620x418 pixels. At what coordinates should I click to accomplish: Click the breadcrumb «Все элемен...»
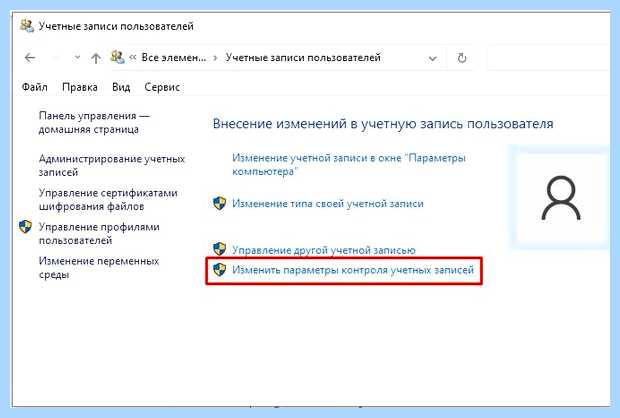coord(174,58)
